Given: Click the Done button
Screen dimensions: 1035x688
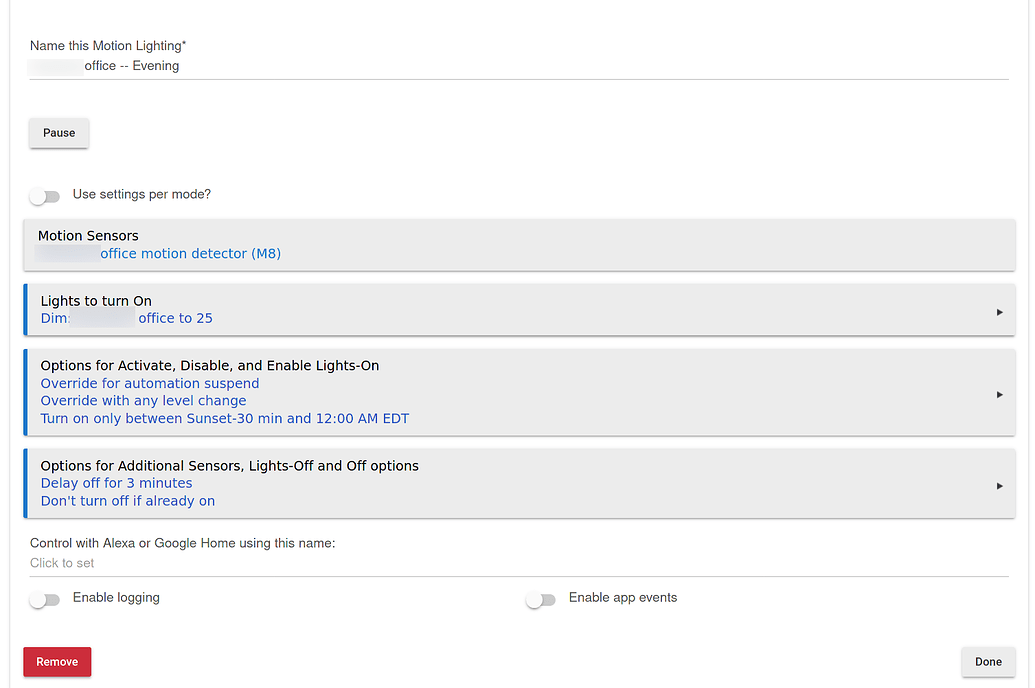Looking at the screenshot, I should click(x=988, y=662).
